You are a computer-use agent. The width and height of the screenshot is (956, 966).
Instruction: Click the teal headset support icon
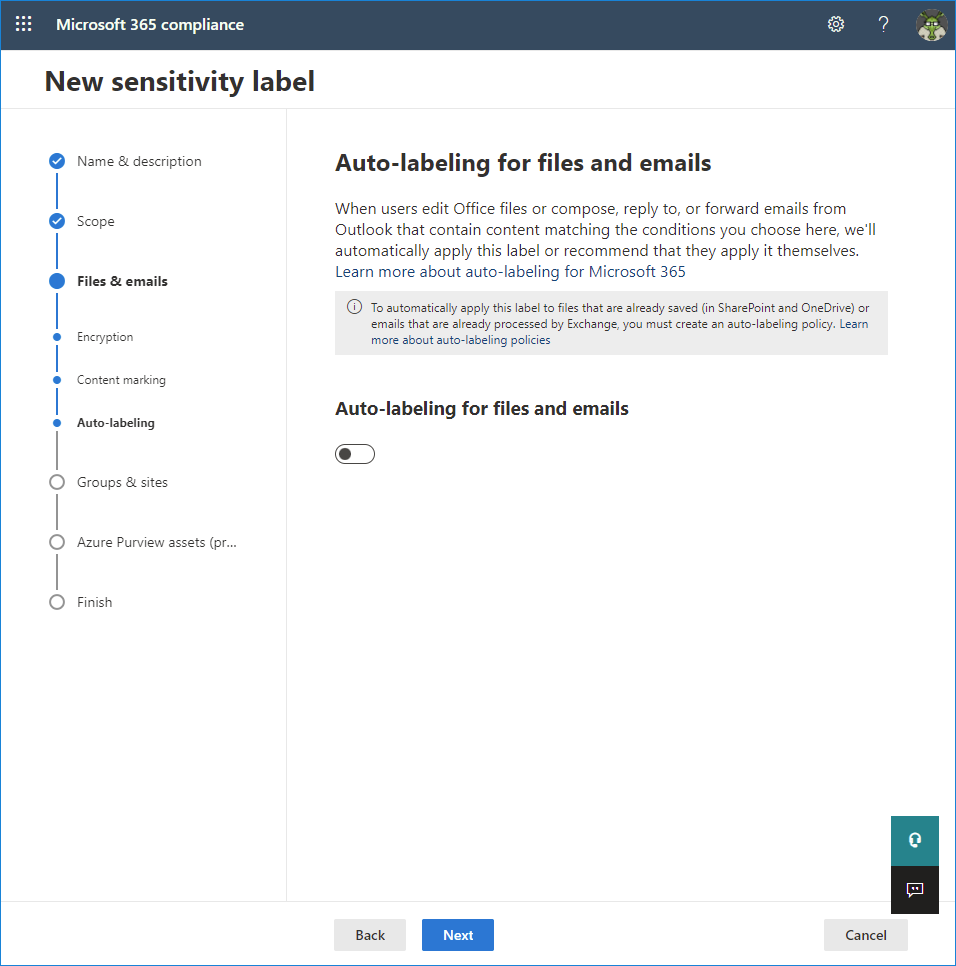point(915,840)
